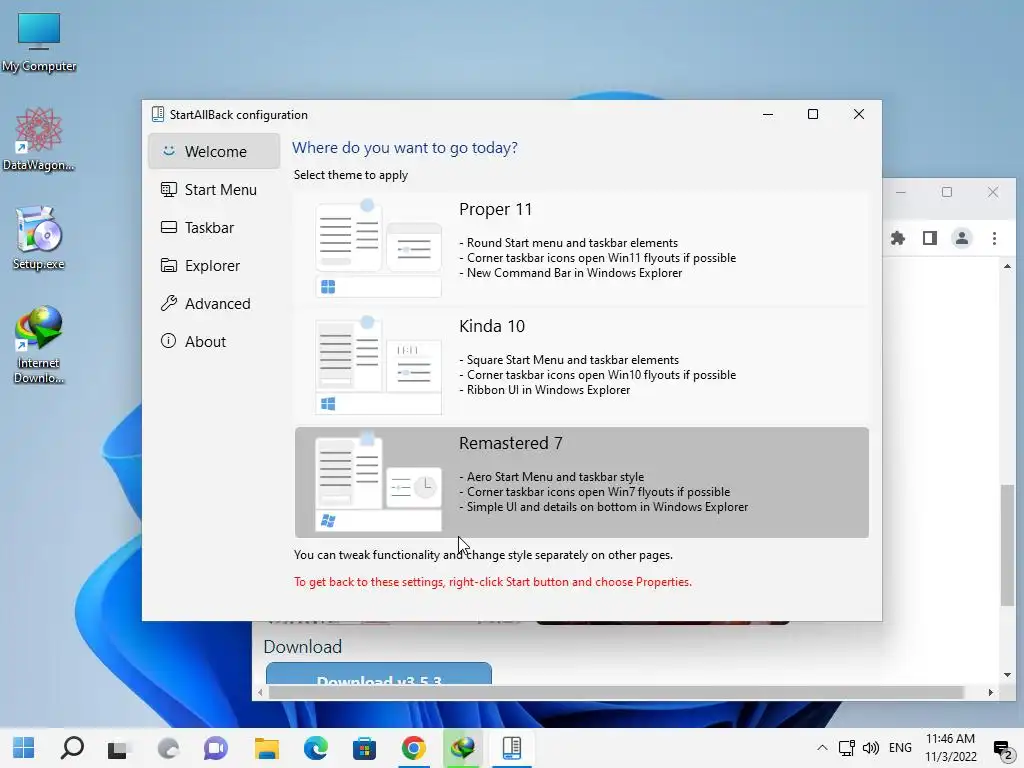This screenshot has width=1024, height=768.
Task: Open Chrome extensions puzzle icon
Action: (x=898, y=238)
